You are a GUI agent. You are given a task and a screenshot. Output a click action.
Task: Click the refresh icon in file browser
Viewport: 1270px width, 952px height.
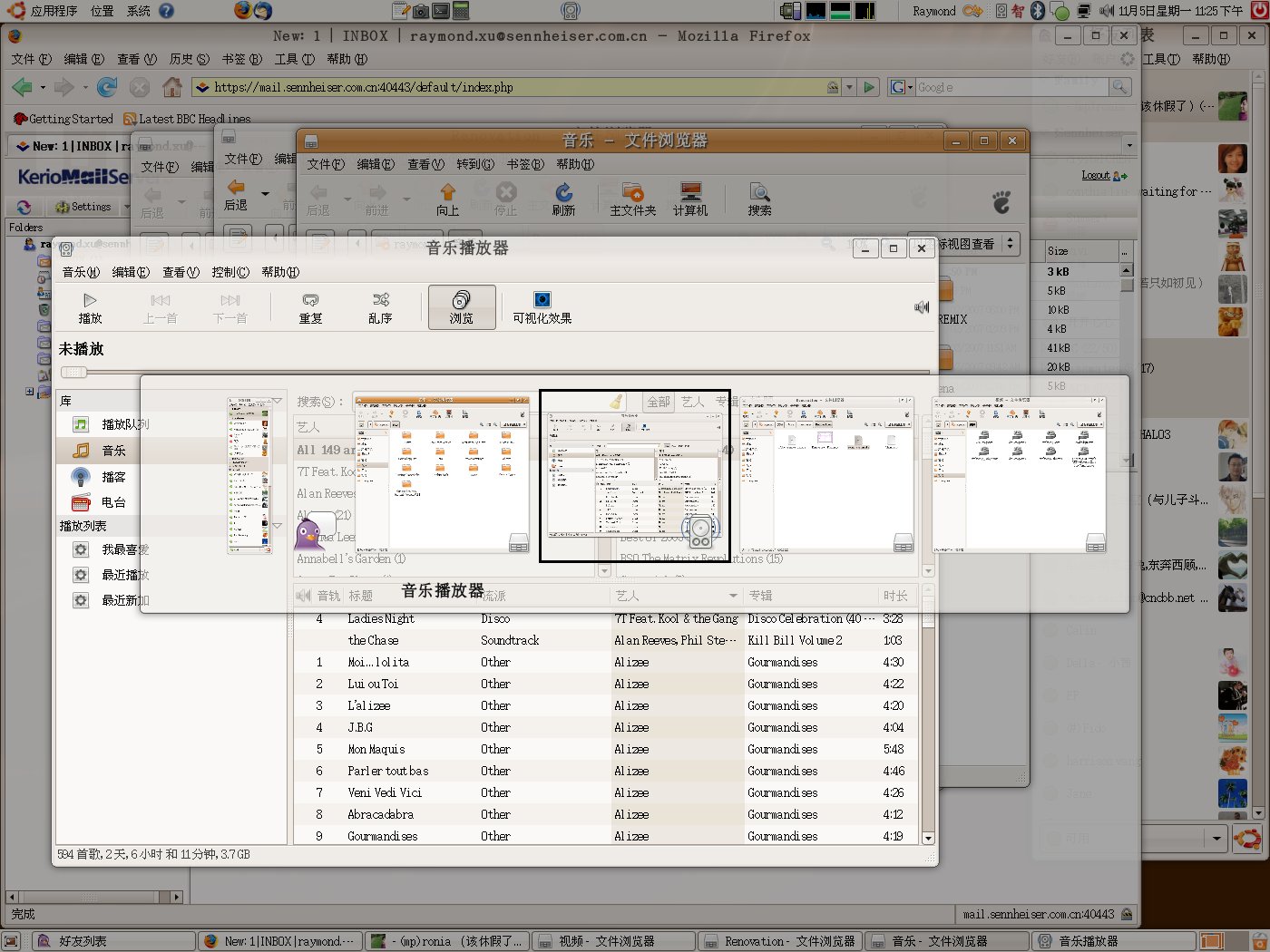pyautogui.click(x=563, y=198)
